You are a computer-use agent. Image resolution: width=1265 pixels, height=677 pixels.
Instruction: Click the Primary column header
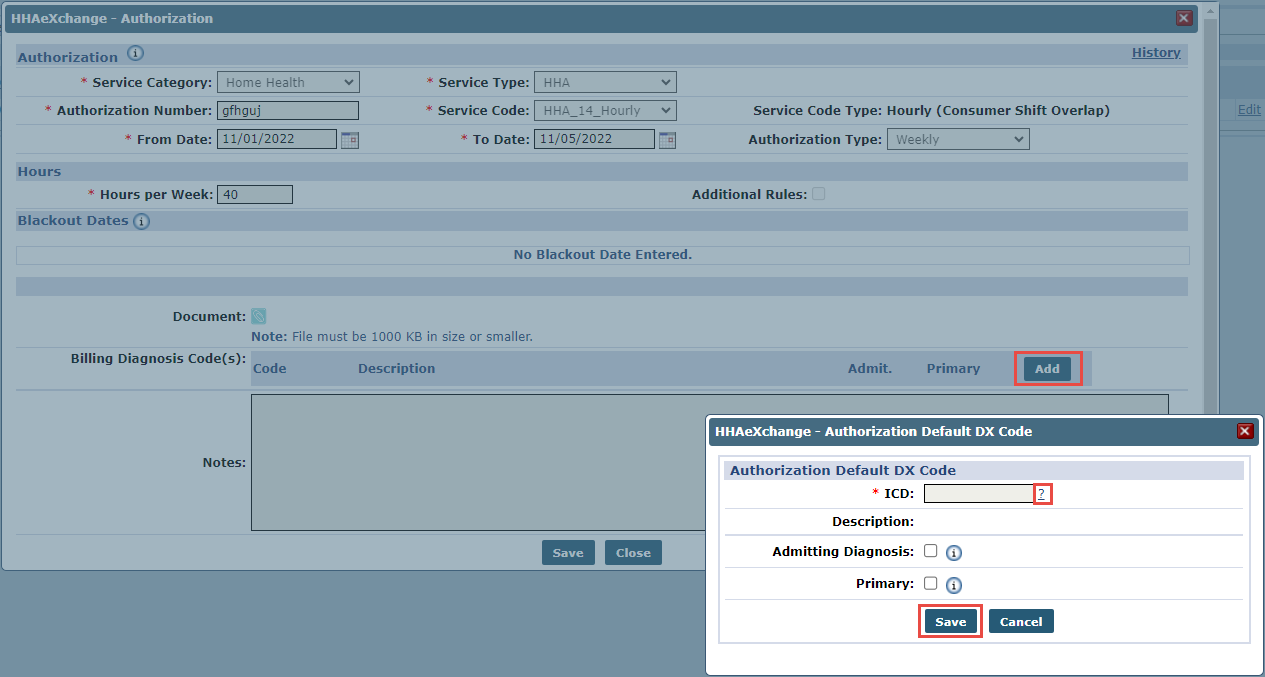pyautogui.click(x=953, y=369)
